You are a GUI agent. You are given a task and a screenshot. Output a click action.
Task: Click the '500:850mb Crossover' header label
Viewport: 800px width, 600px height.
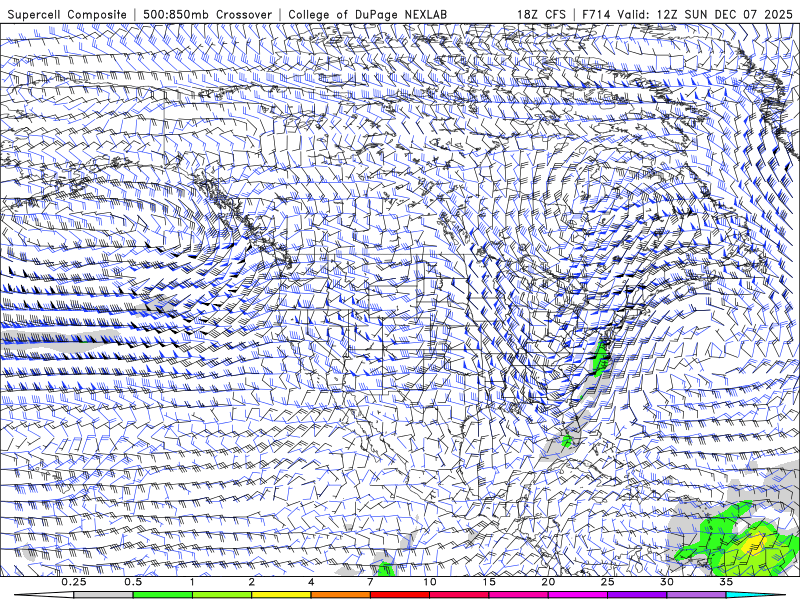(208, 14)
